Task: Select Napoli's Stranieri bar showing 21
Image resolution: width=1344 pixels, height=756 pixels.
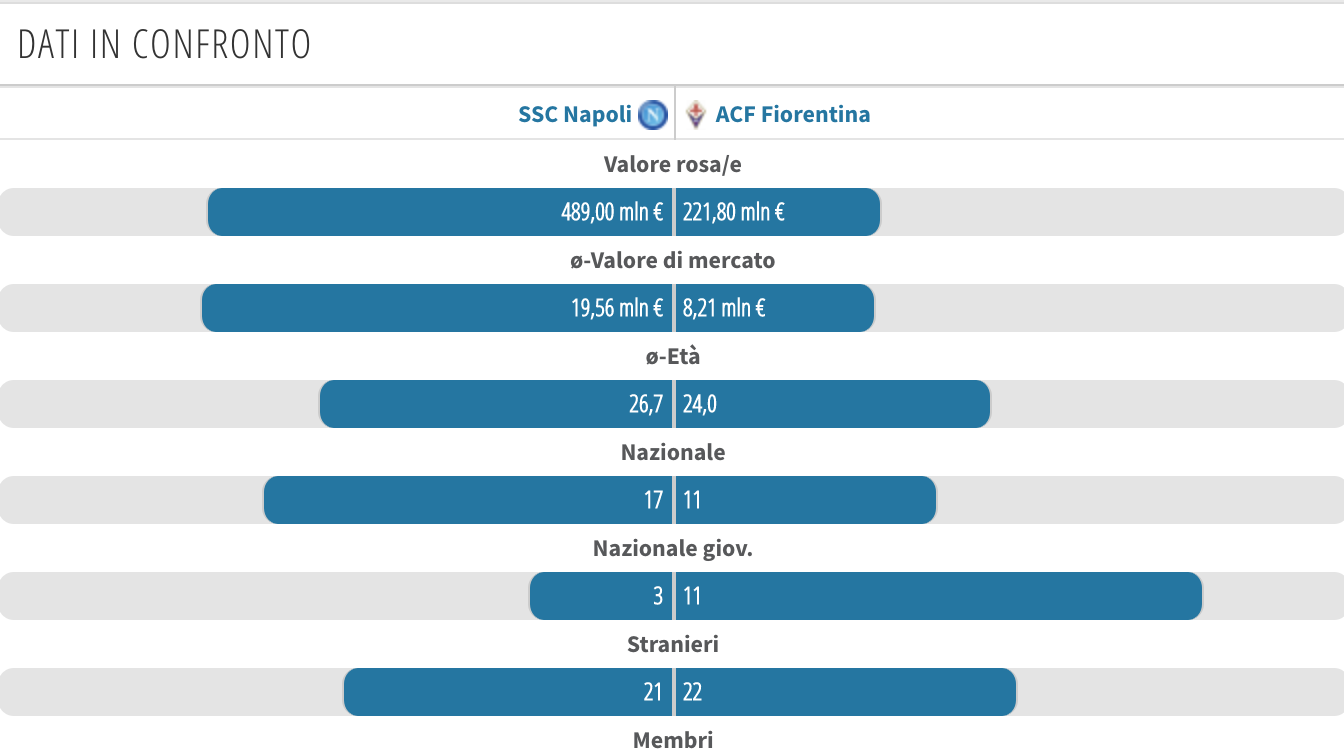Action: click(x=508, y=692)
